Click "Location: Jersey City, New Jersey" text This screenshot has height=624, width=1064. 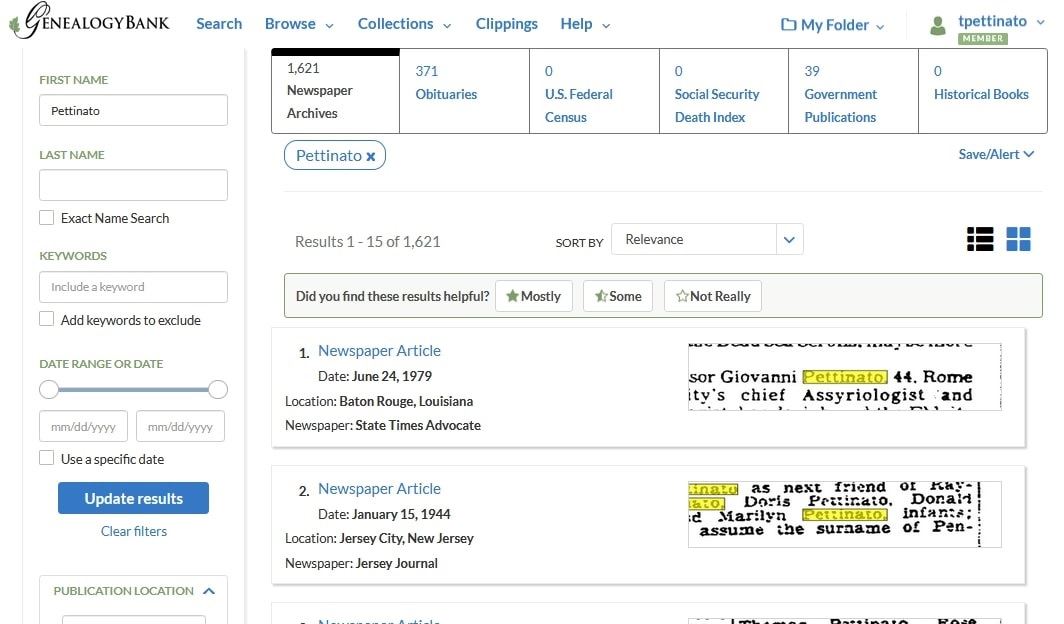[x=379, y=539]
